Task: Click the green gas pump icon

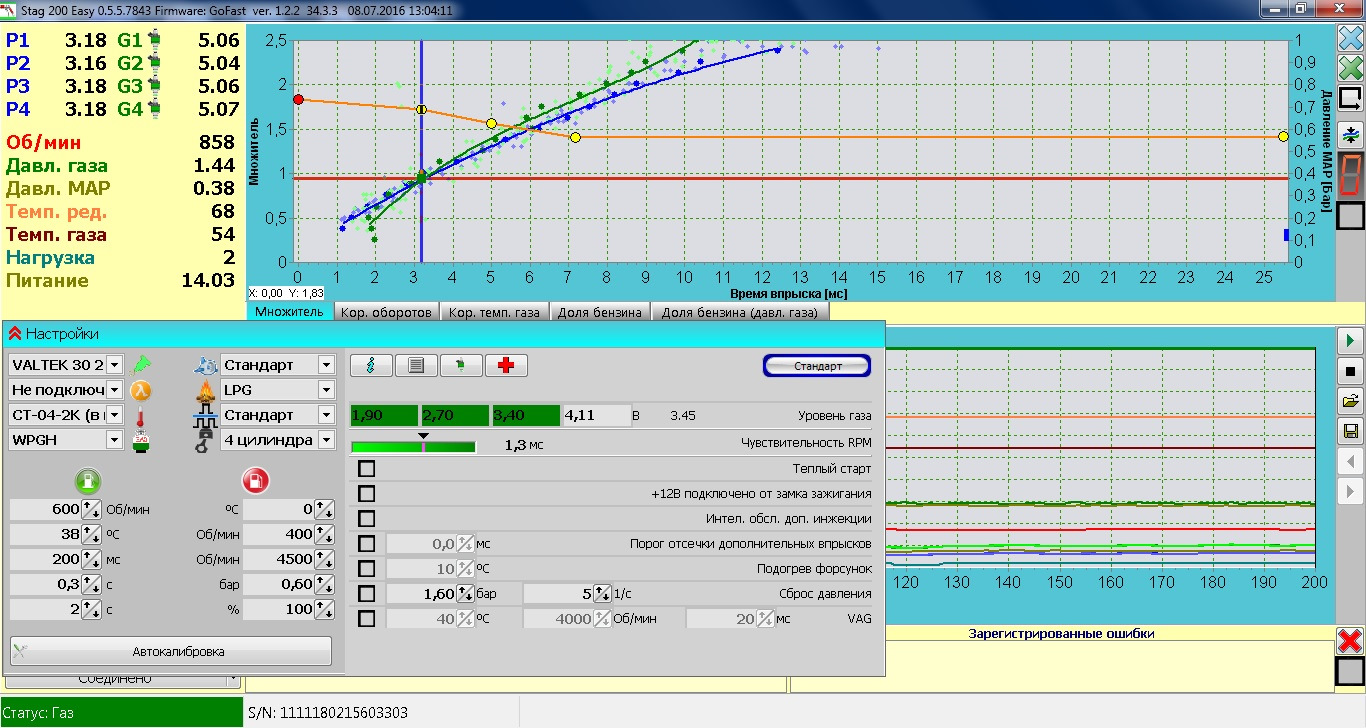Action: coord(87,480)
